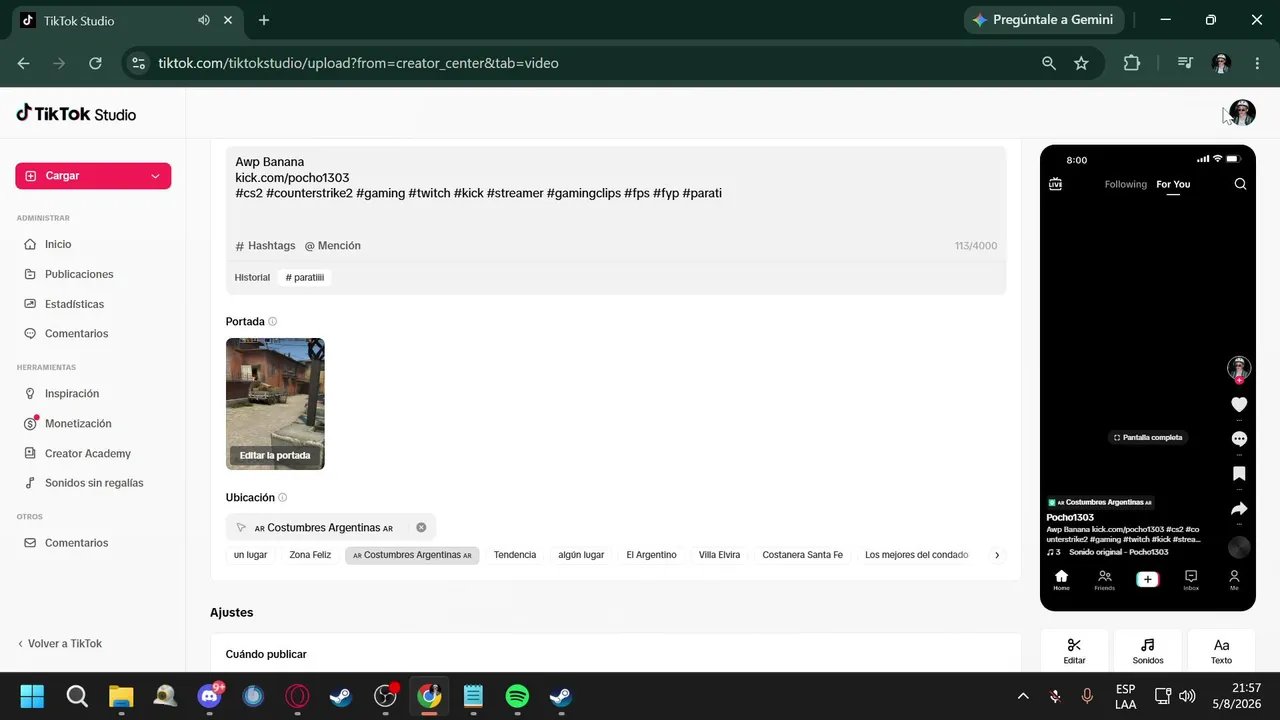Click the share arrow icon in preview
Viewport: 1280px width, 720px height.
tap(1239, 509)
